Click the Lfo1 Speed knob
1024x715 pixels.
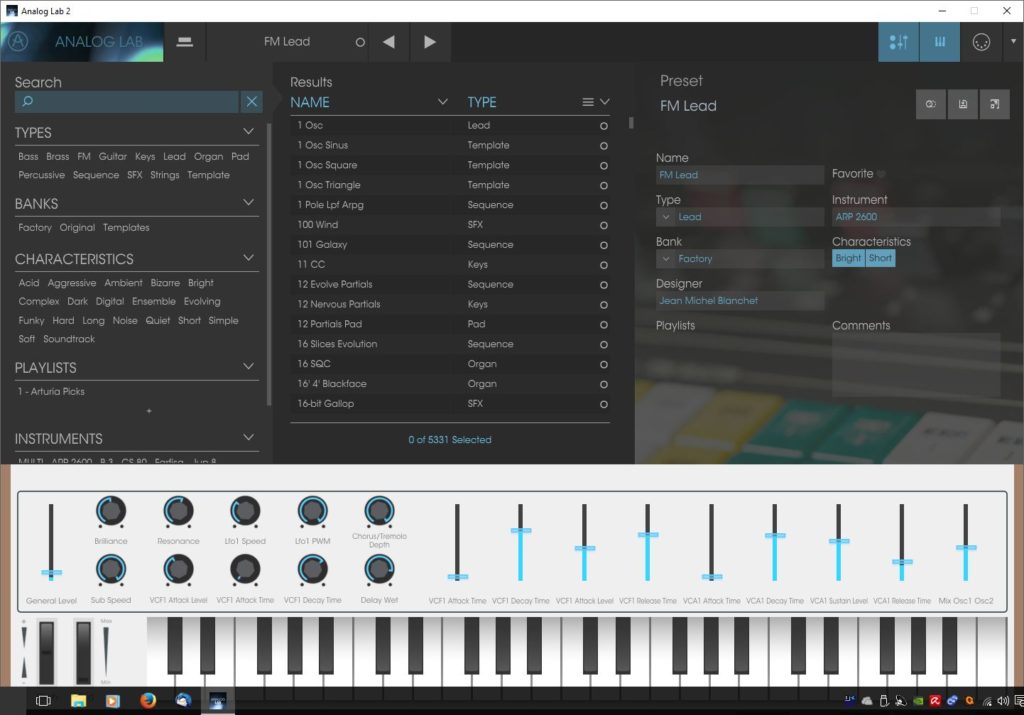(245, 511)
